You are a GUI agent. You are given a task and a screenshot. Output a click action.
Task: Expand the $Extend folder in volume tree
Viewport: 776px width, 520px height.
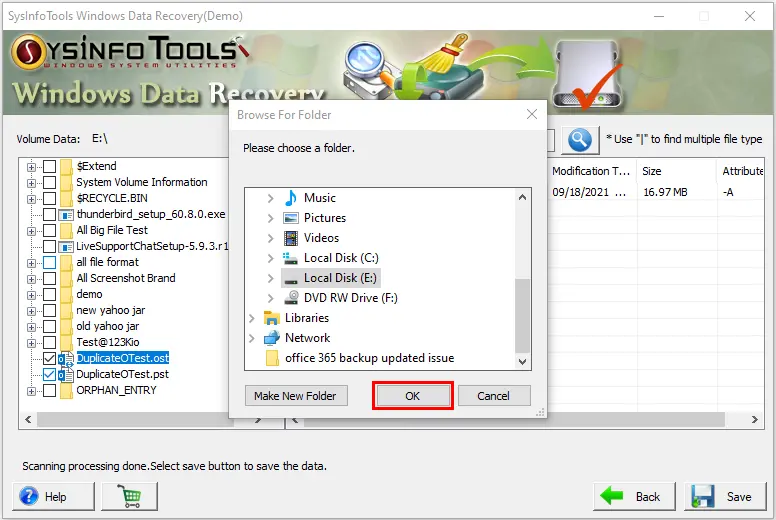click(31, 167)
